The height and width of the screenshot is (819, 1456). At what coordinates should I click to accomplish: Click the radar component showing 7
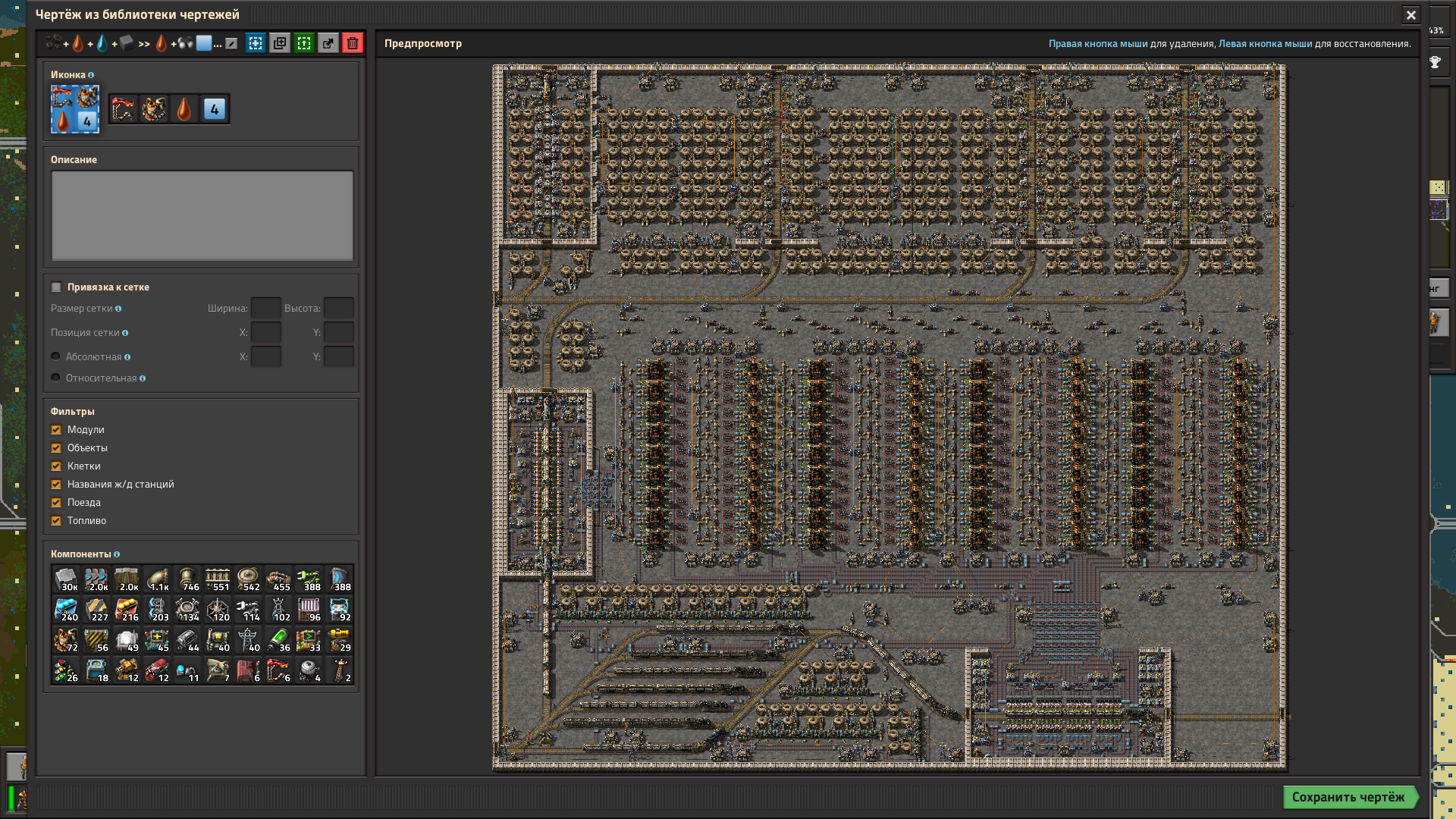[x=218, y=670]
